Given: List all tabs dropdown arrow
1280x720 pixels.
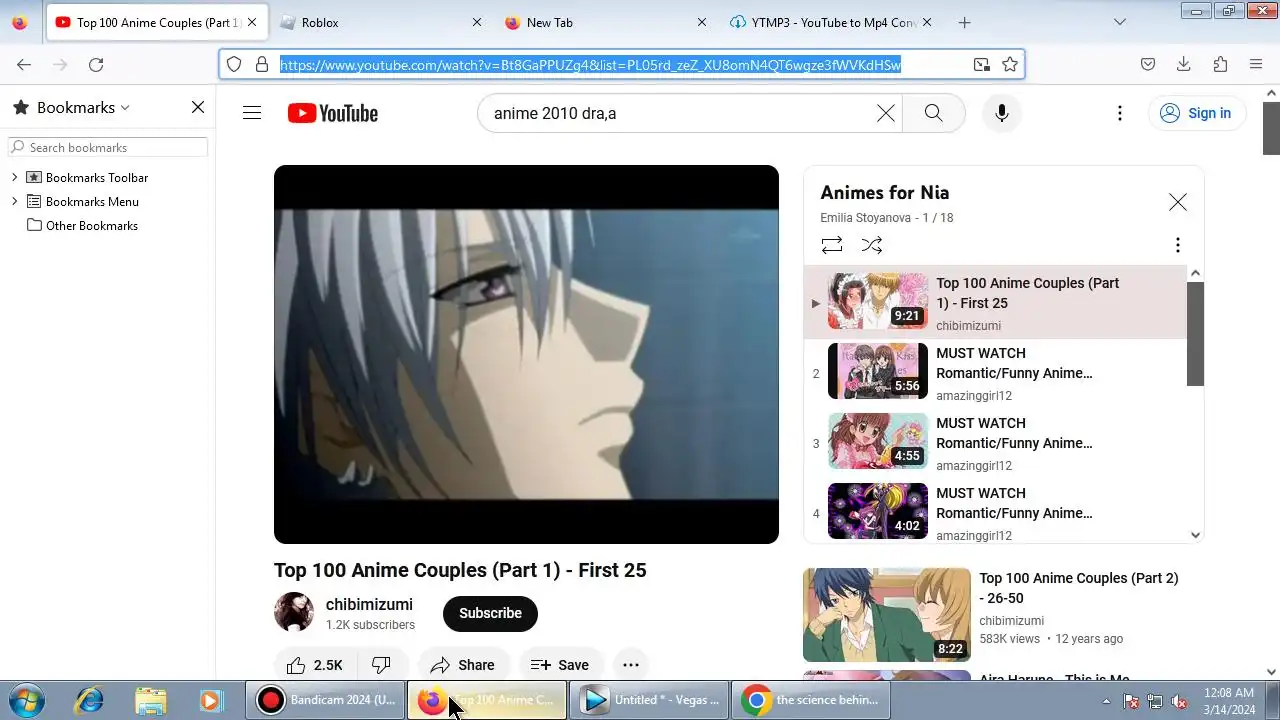Looking at the screenshot, I should (x=1120, y=22).
